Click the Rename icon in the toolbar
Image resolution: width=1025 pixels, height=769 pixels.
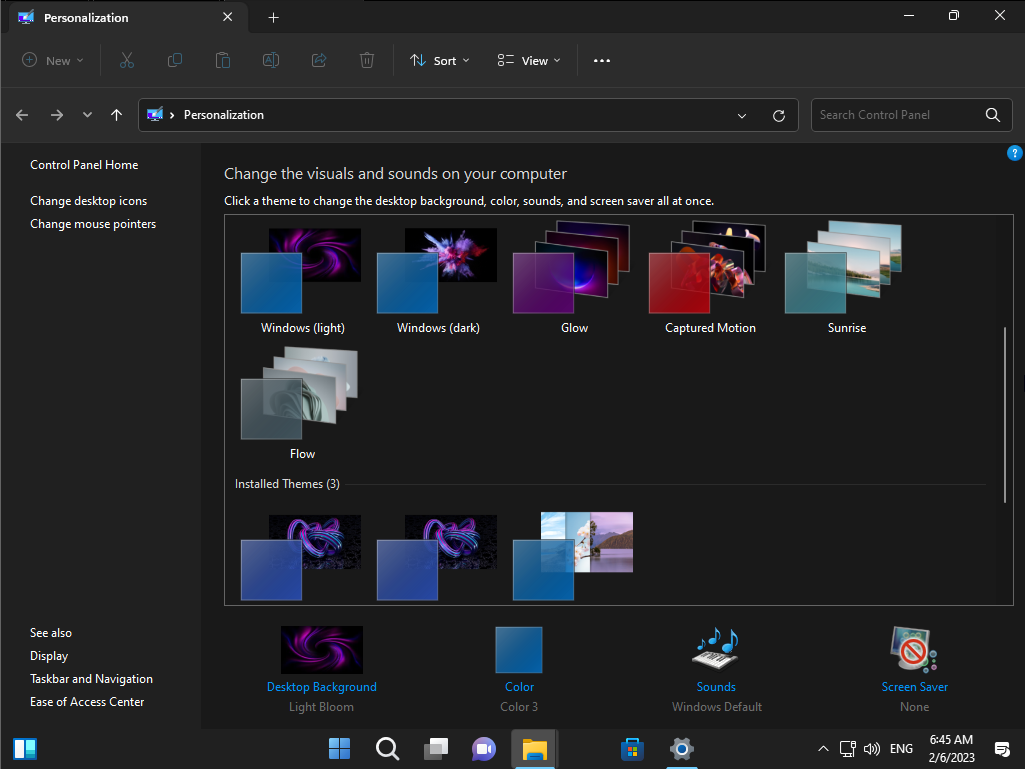pos(271,61)
